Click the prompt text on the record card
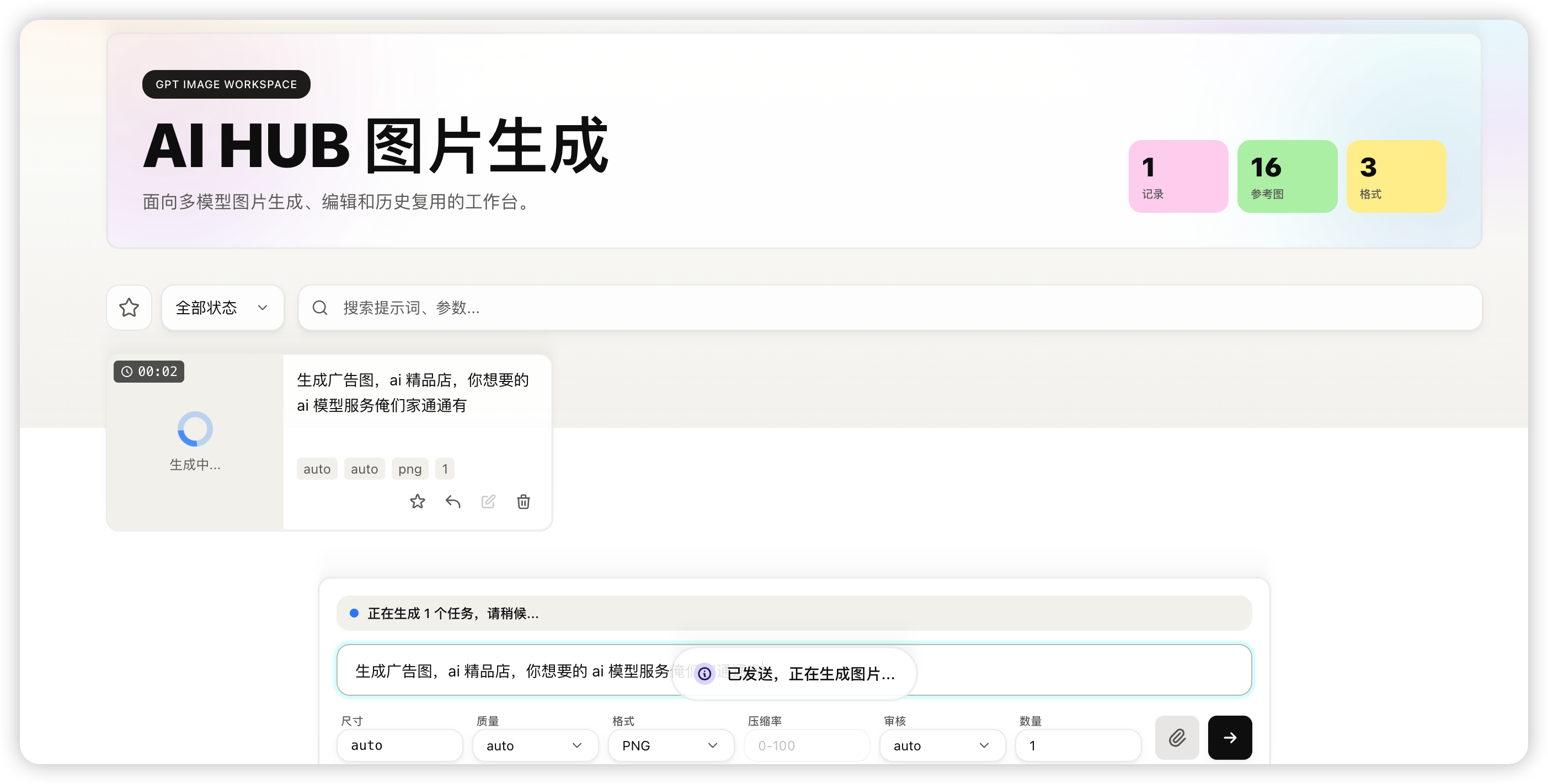 click(413, 393)
